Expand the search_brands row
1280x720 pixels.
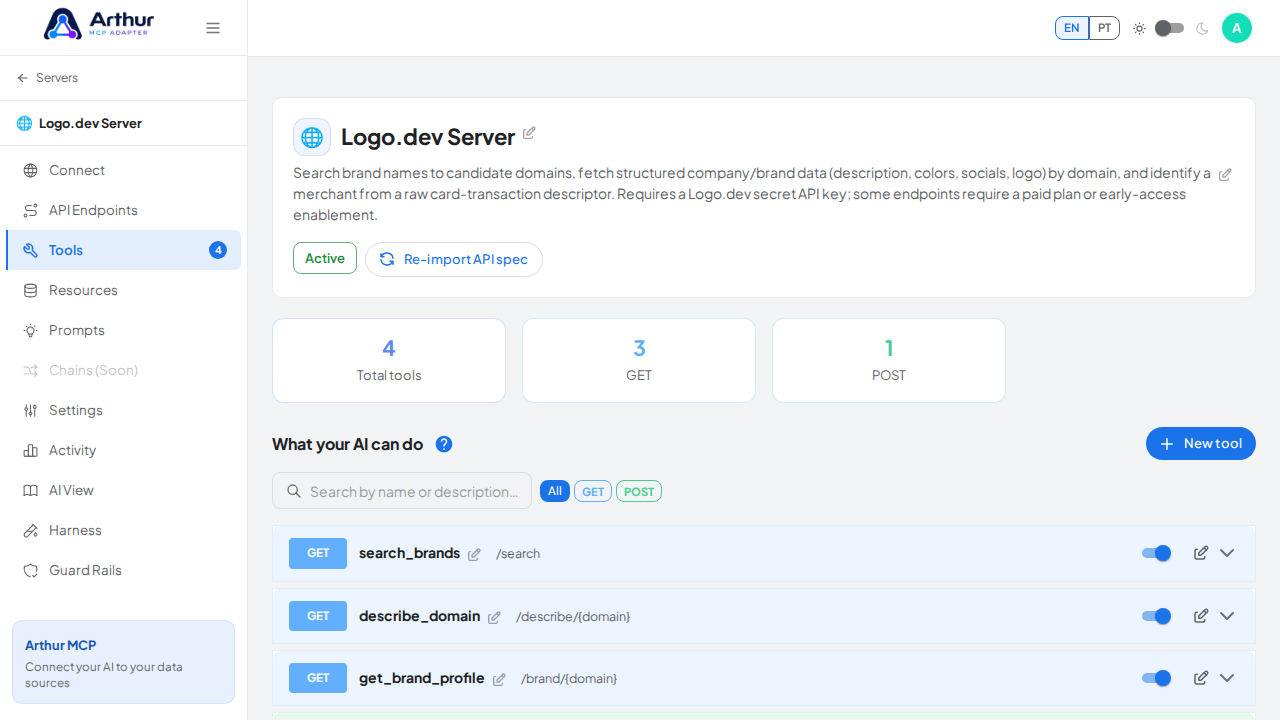coord(1227,553)
